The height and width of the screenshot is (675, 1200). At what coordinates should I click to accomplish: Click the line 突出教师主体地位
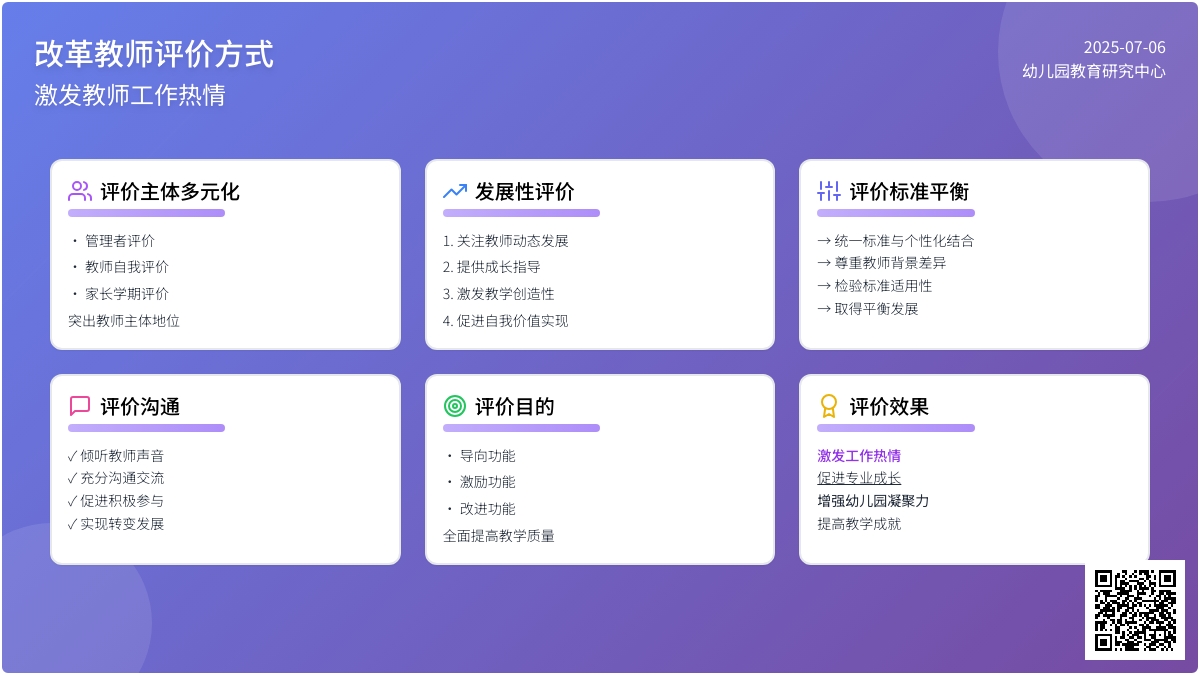[124, 321]
